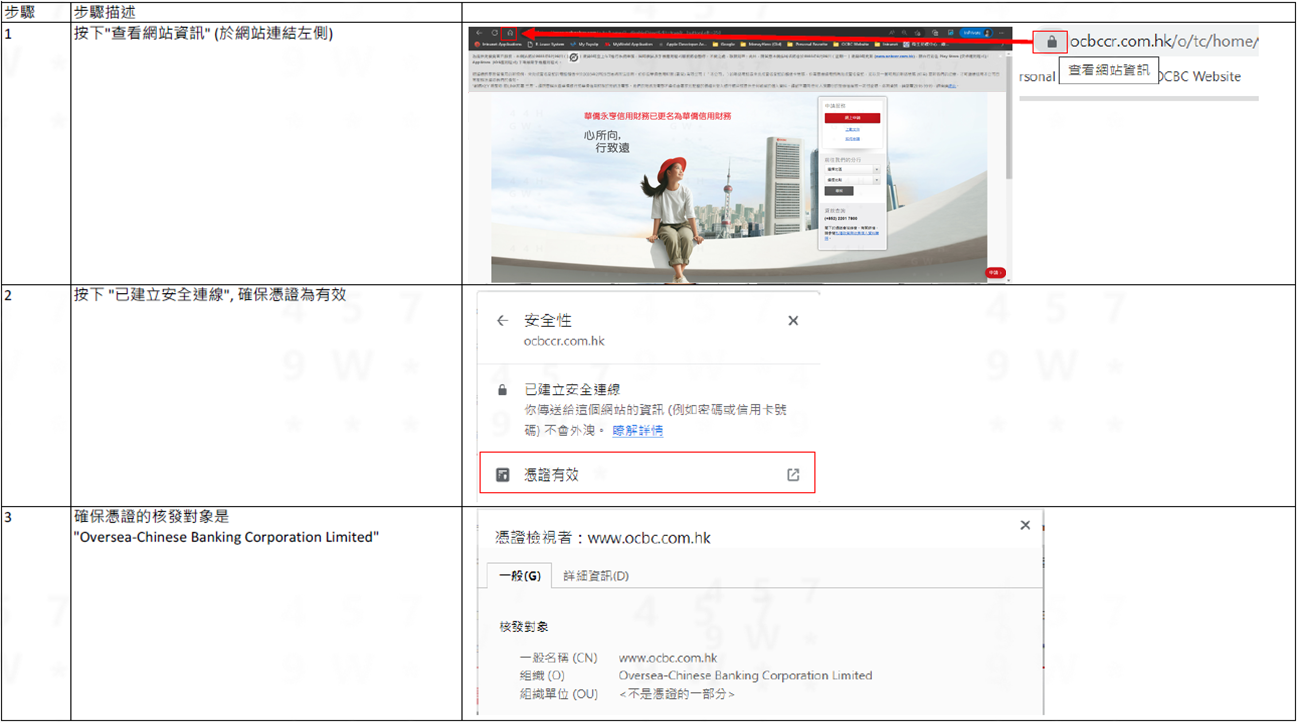This screenshot has height=724, width=1300.
Task: Click the browser Home icon
Action: tap(510, 31)
